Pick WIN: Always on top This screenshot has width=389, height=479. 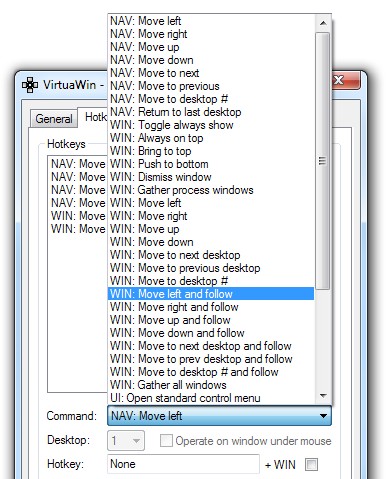[x=211, y=138]
